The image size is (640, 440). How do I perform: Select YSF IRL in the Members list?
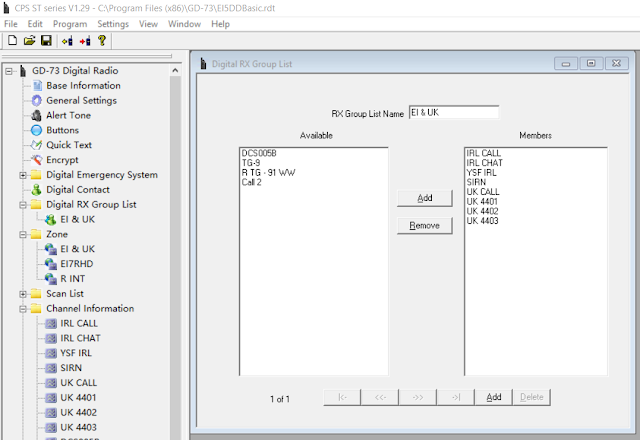482,173
